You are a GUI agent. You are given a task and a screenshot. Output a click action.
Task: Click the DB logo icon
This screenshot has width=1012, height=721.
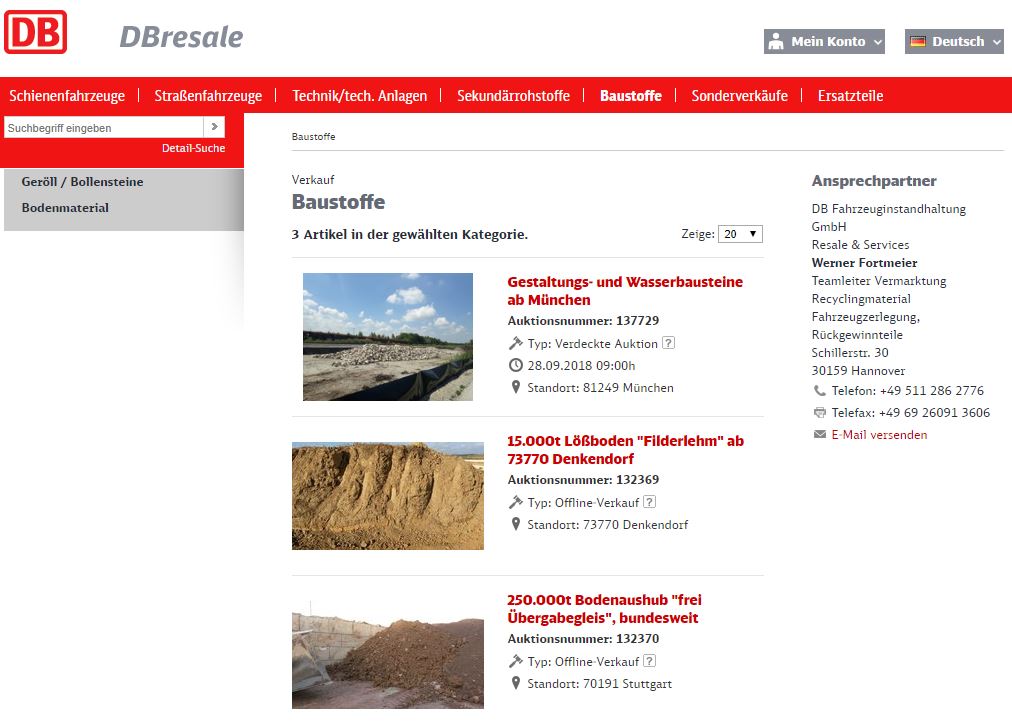(x=35, y=32)
